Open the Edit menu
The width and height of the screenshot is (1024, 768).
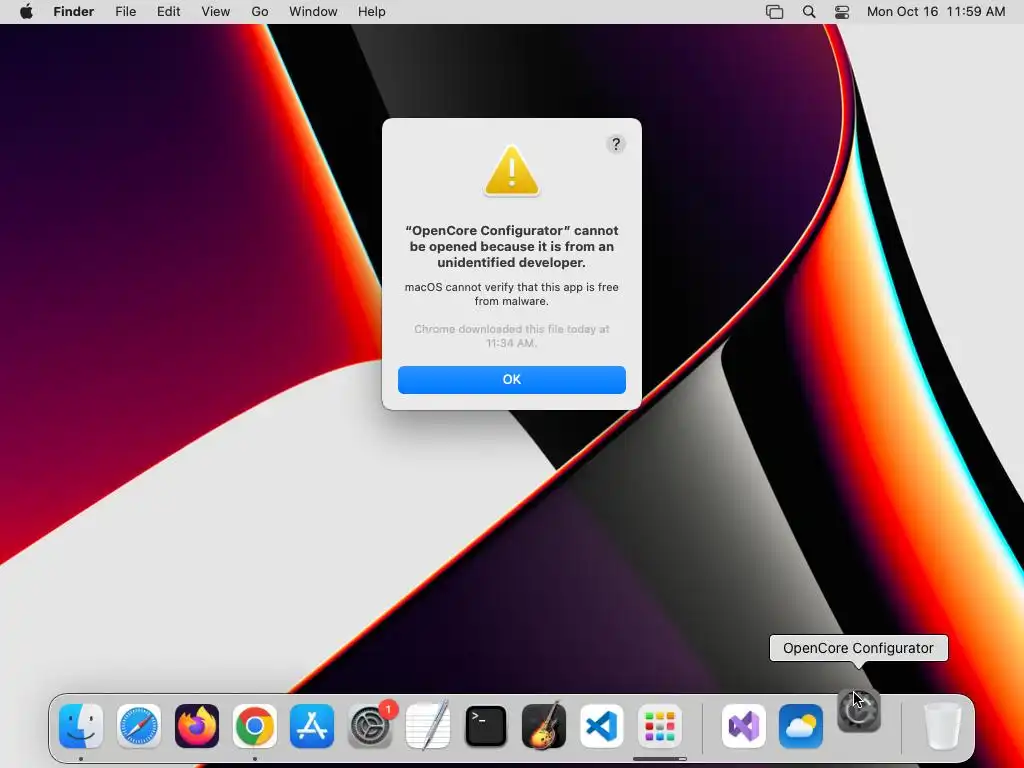[168, 12]
